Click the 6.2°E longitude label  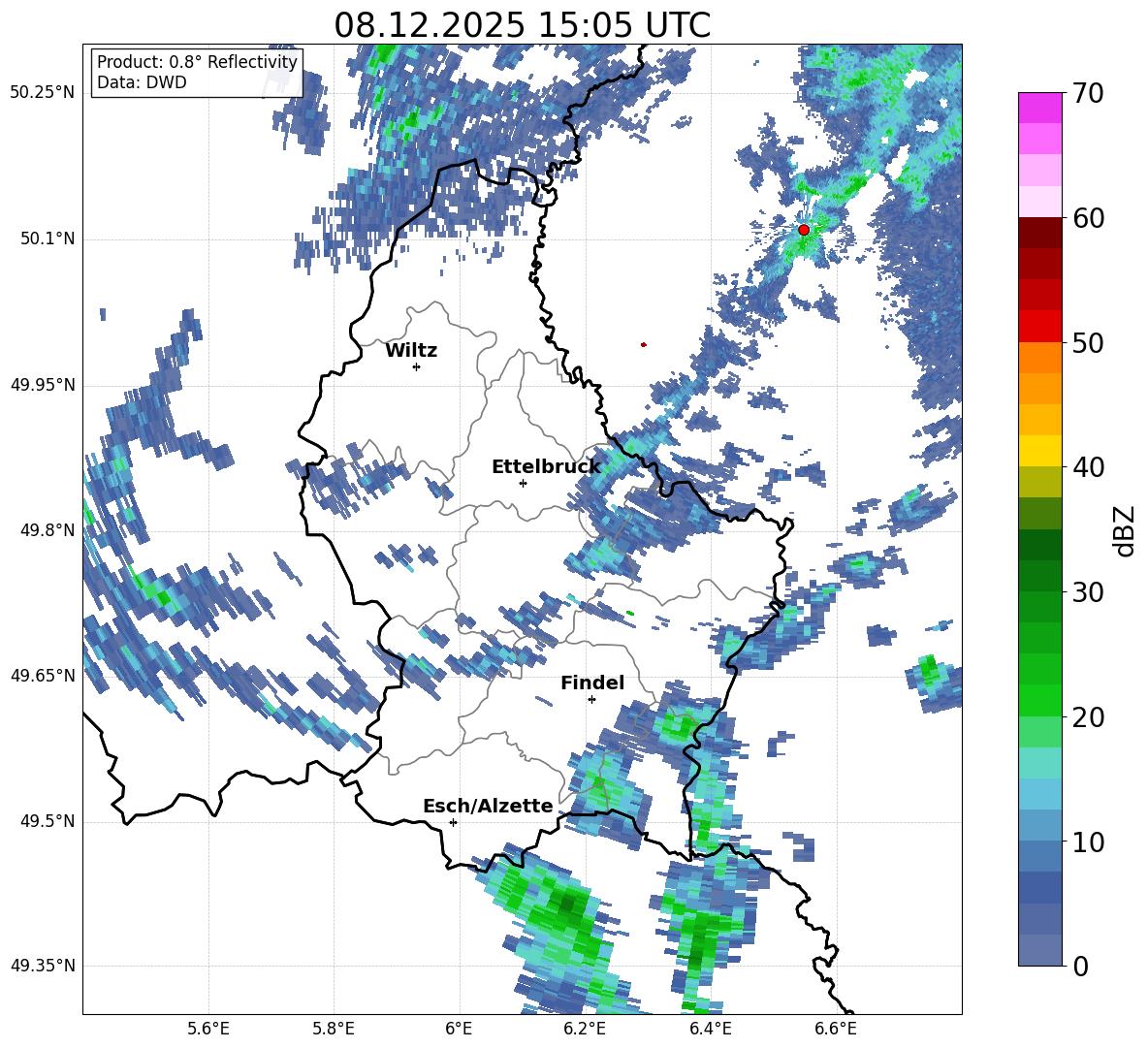point(585,1029)
